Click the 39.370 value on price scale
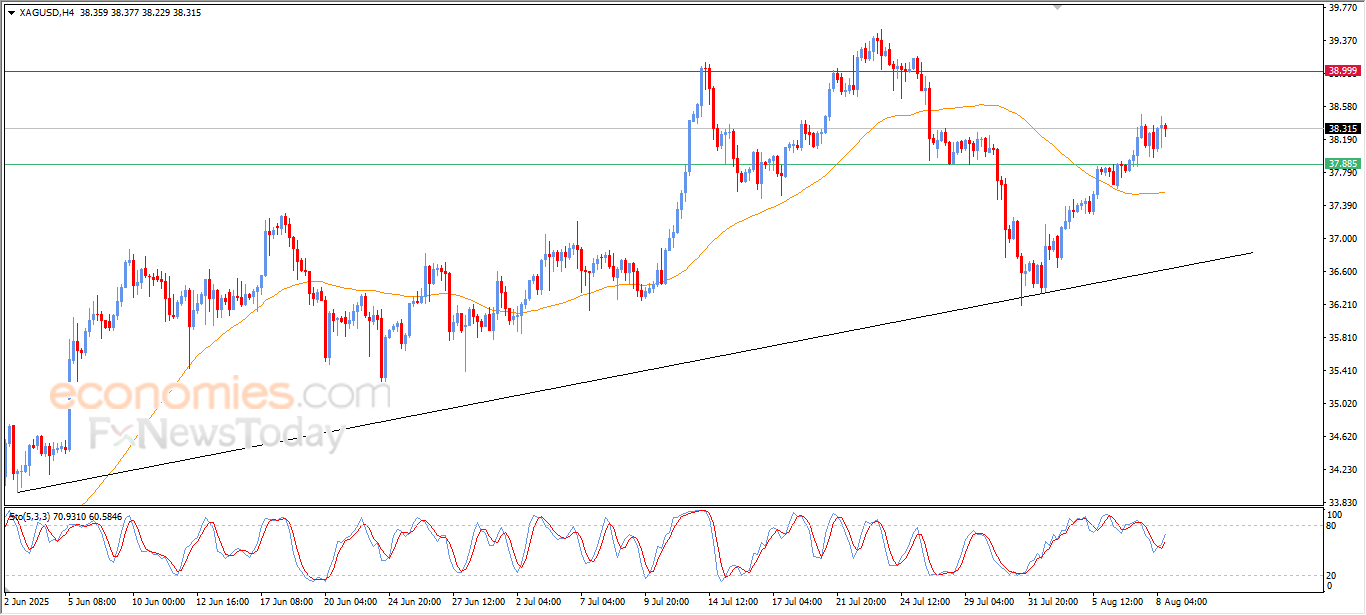Image resolution: width=1366 pixels, height=615 pixels. 1342,40
